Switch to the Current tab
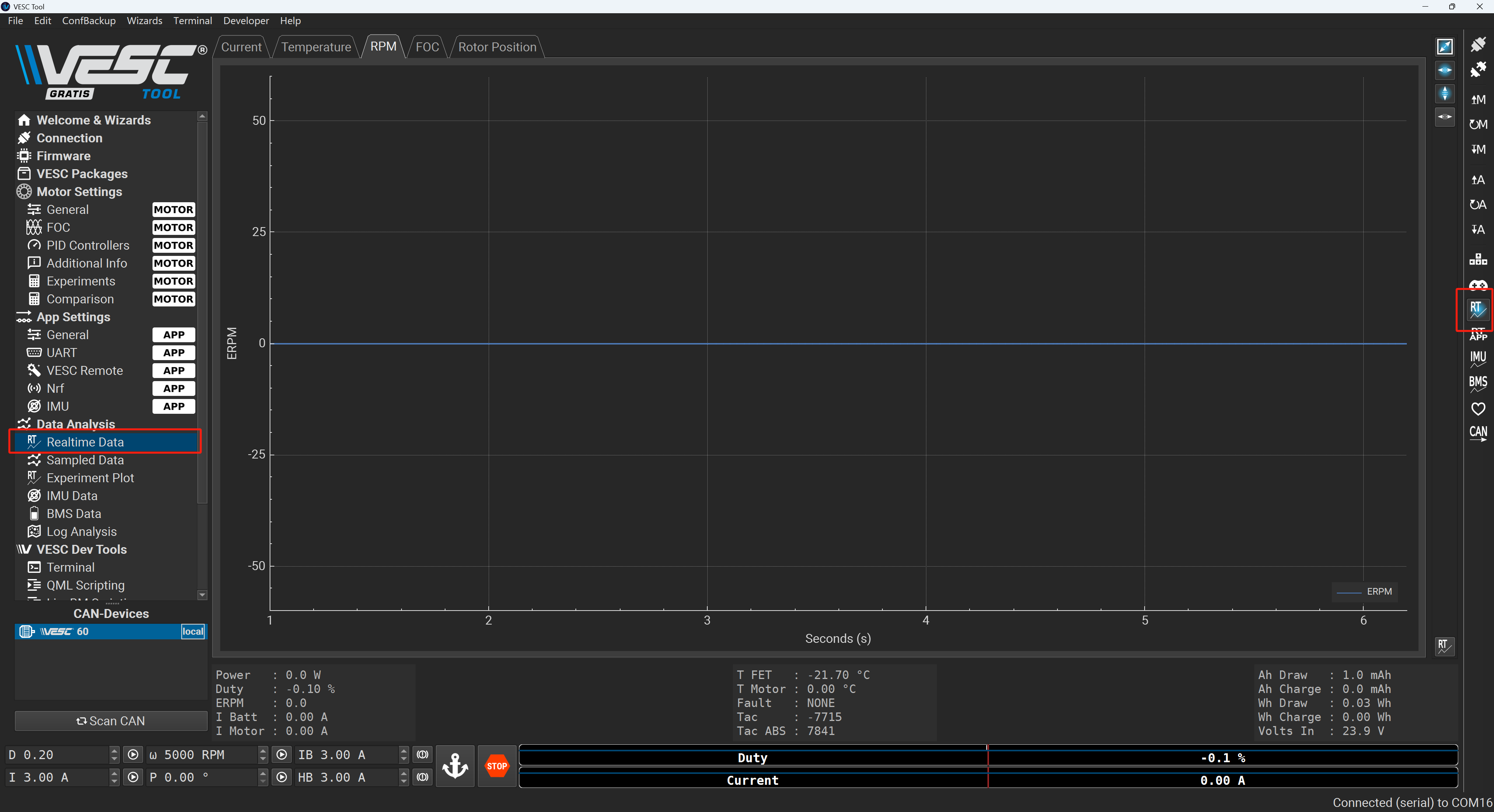 click(x=241, y=47)
